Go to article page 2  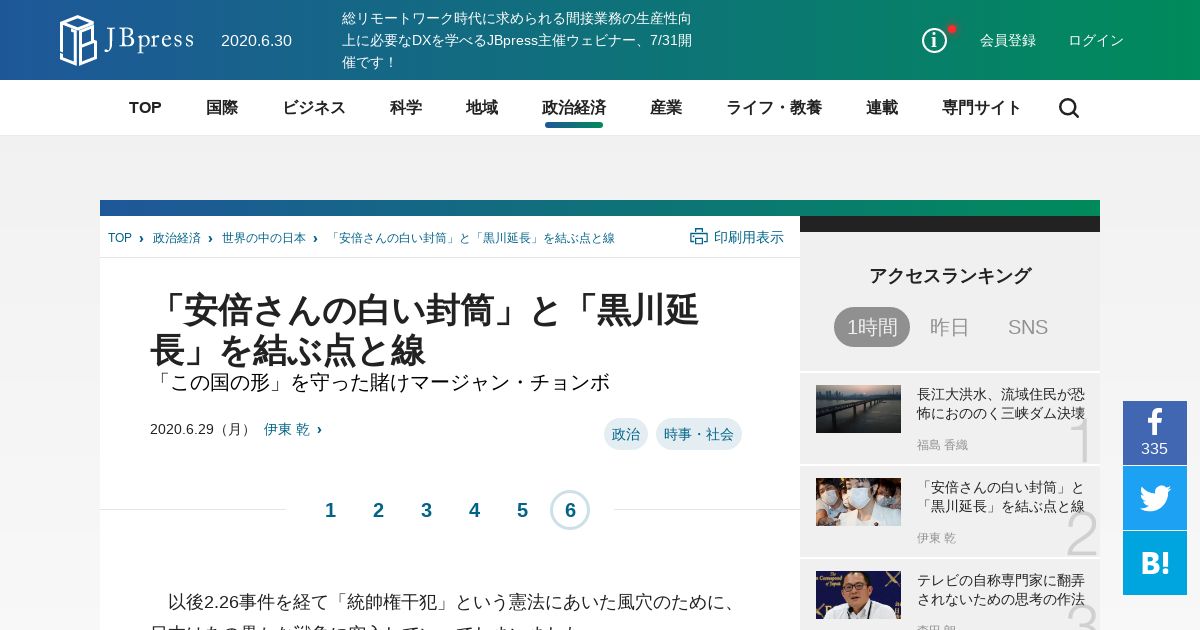(x=378, y=510)
